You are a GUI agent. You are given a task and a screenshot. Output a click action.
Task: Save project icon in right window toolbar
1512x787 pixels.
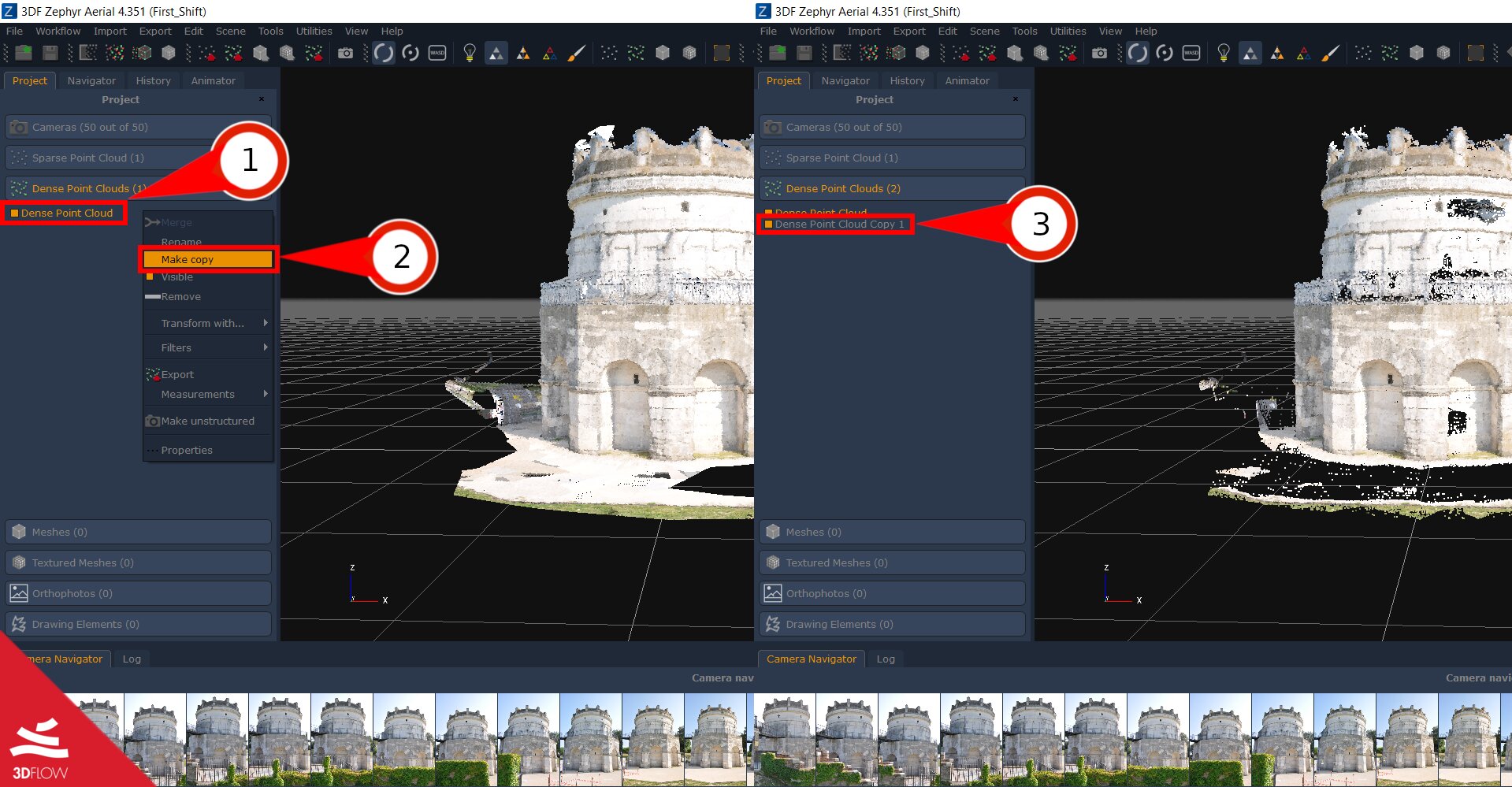coord(804,53)
